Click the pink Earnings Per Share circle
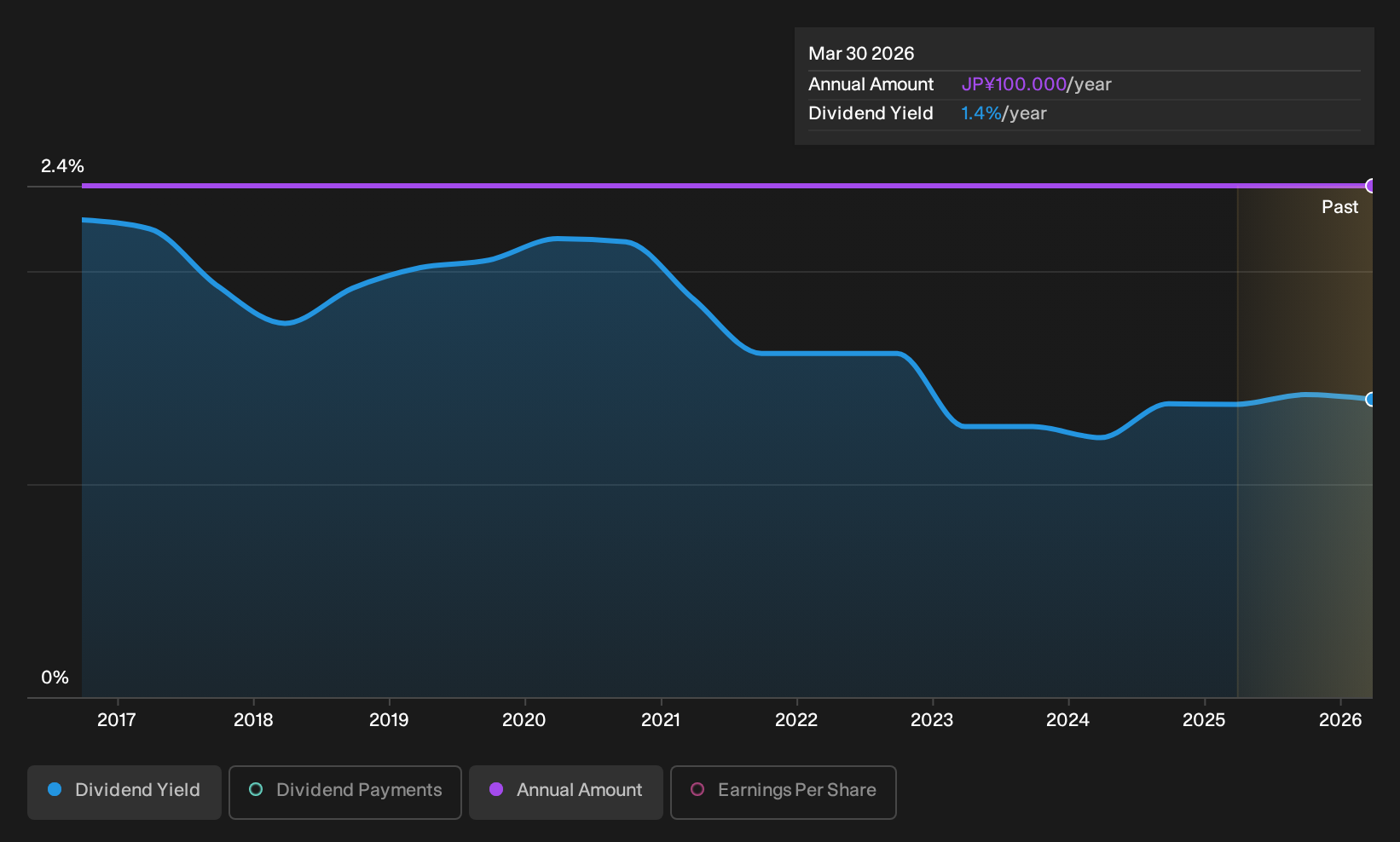The width and height of the screenshot is (1400, 842). [697, 790]
